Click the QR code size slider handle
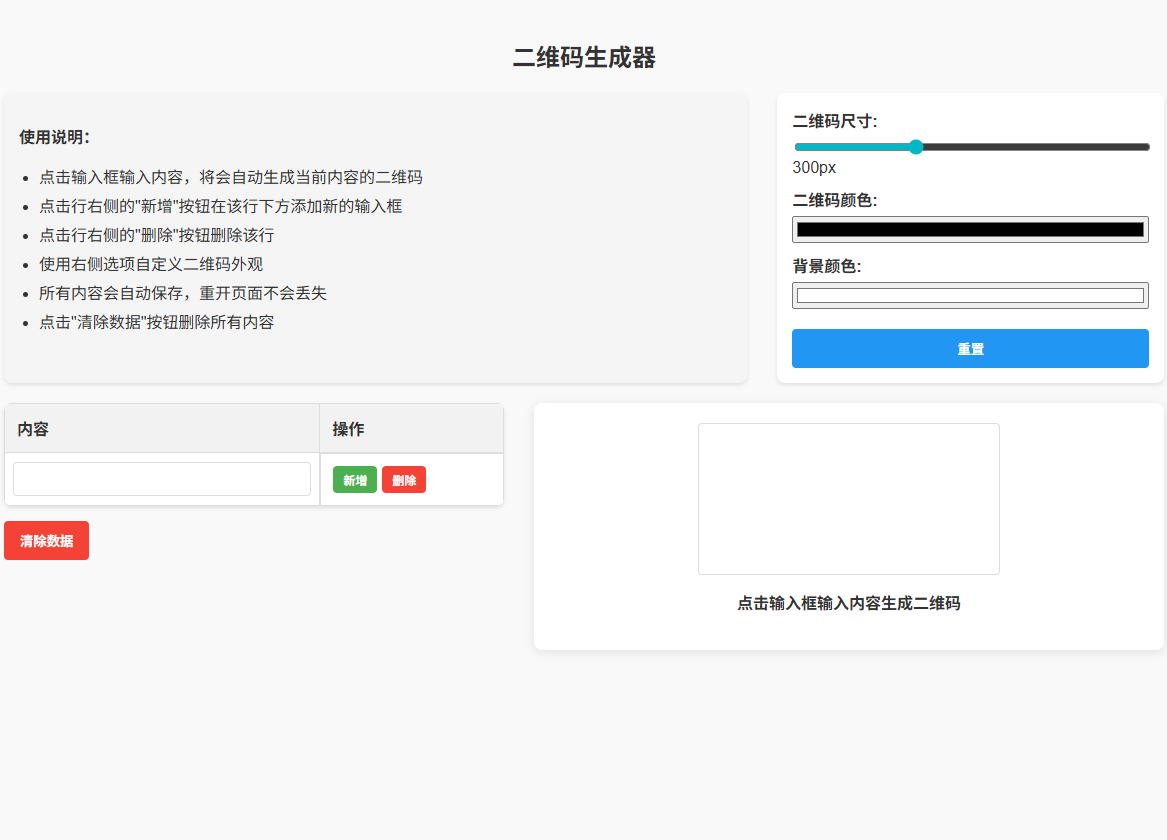The image size is (1167, 840). click(915, 147)
